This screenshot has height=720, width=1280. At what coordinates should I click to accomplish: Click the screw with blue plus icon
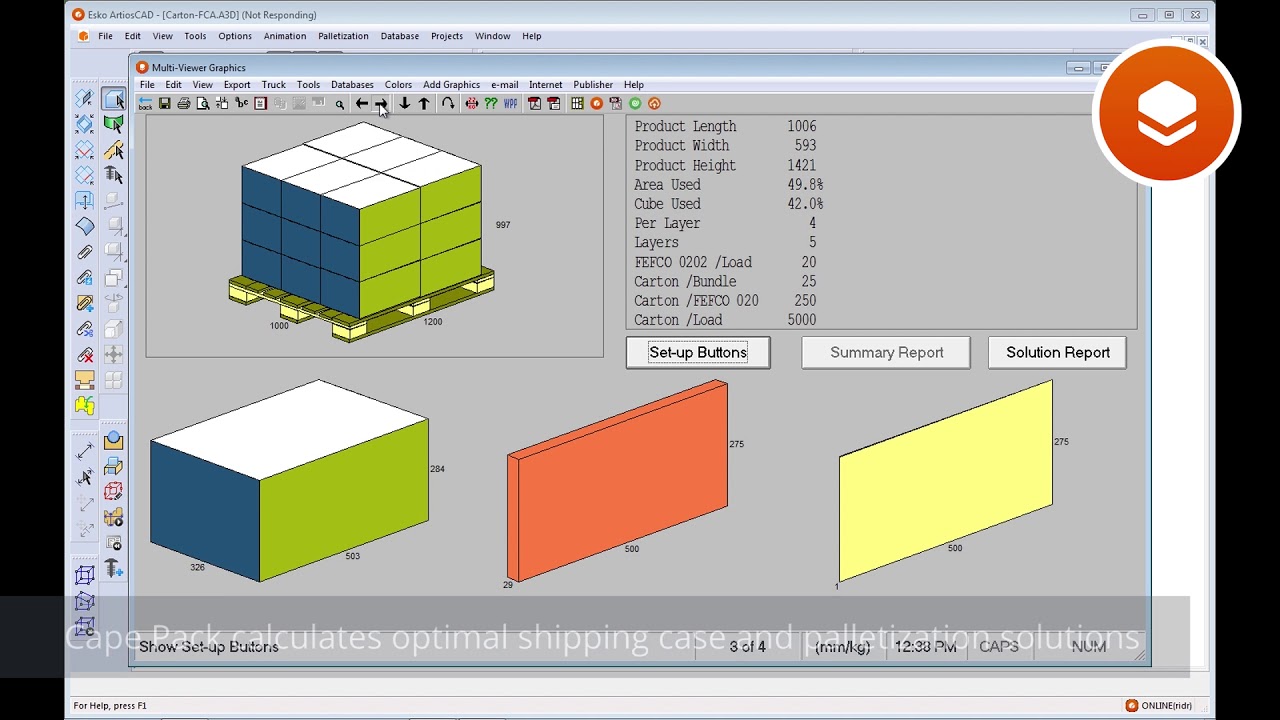[x=113, y=569]
